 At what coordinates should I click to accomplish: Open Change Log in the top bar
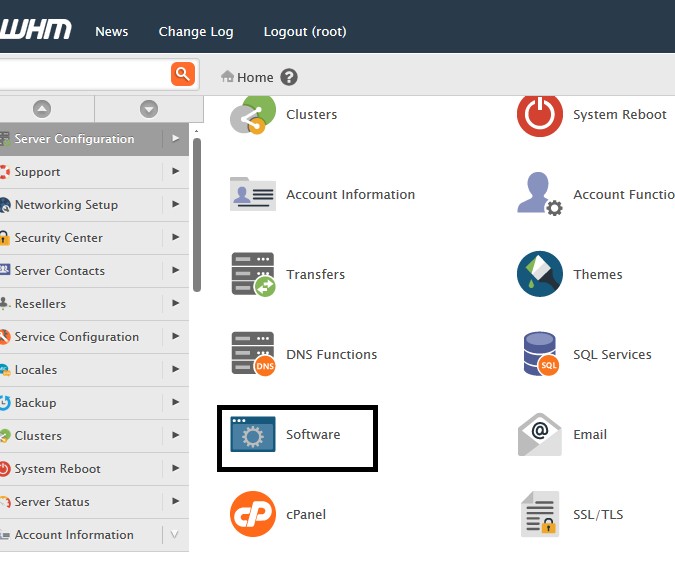tap(196, 32)
